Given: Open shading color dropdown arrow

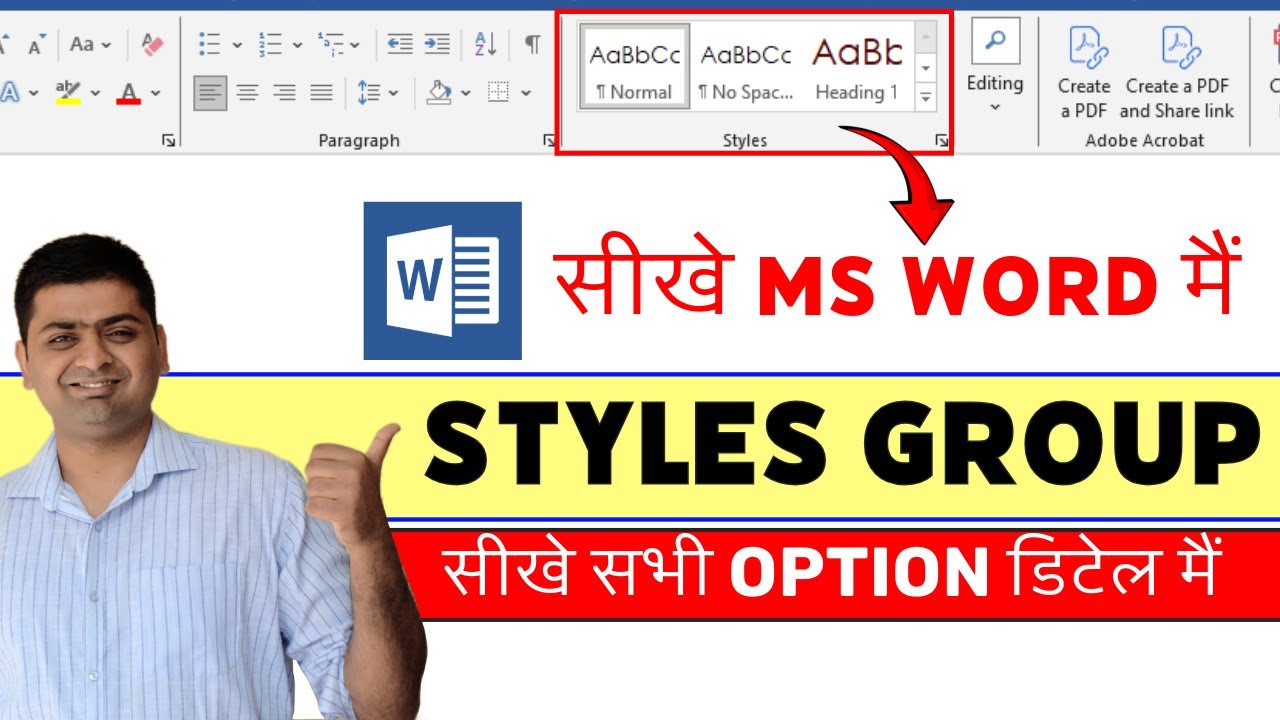Looking at the screenshot, I should coord(466,94).
